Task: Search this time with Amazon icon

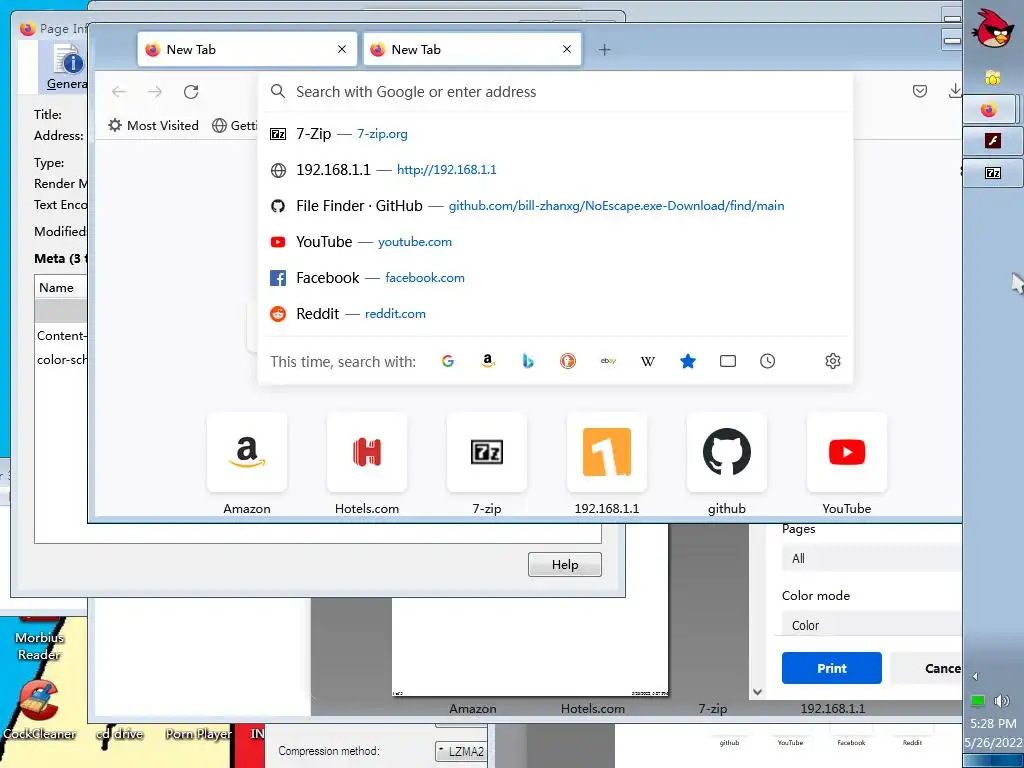Action: tap(488, 361)
